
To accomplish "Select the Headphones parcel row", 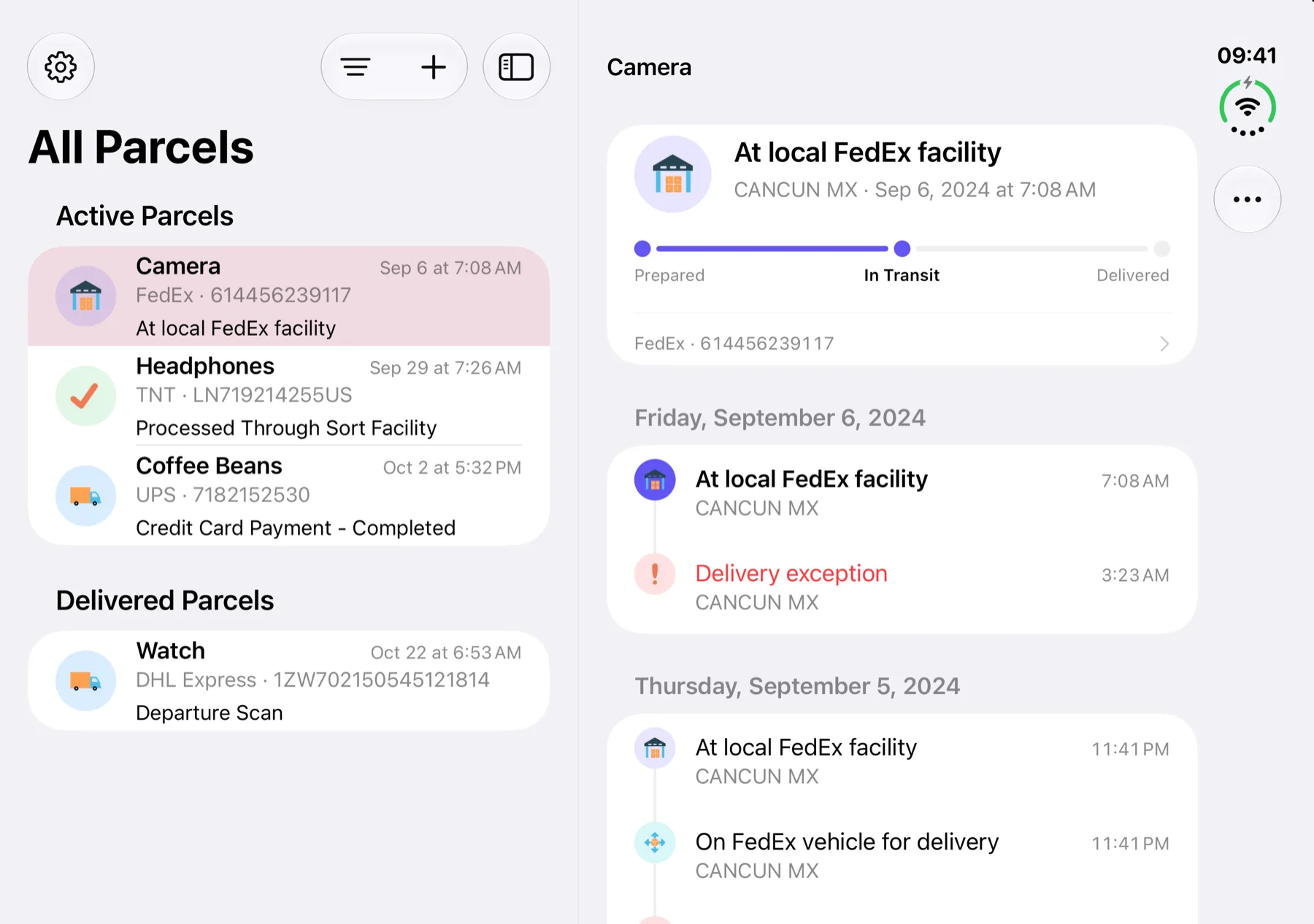I will pos(288,396).
